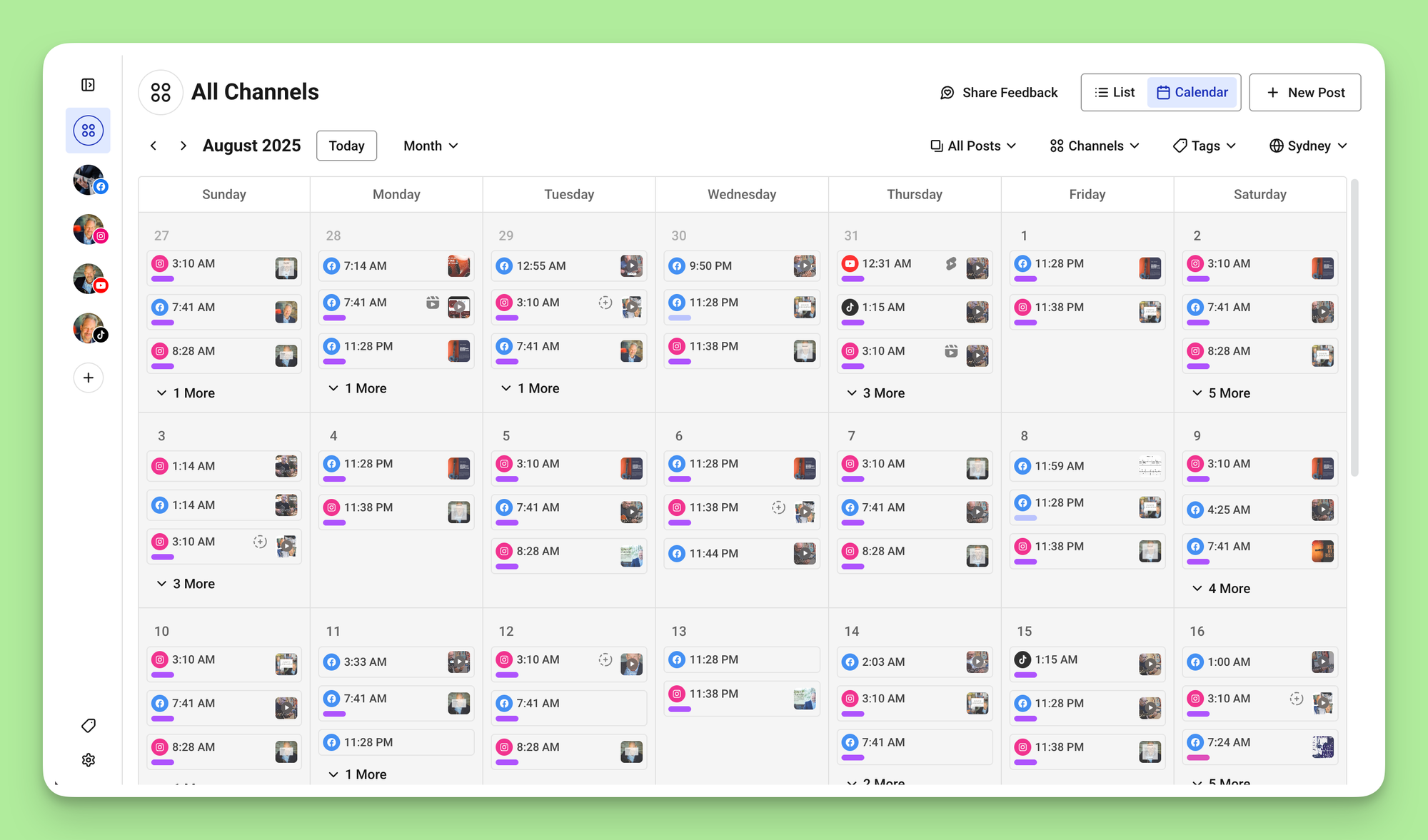Collapse the sidebar panel icon
1428x840 pixels.
88,85
